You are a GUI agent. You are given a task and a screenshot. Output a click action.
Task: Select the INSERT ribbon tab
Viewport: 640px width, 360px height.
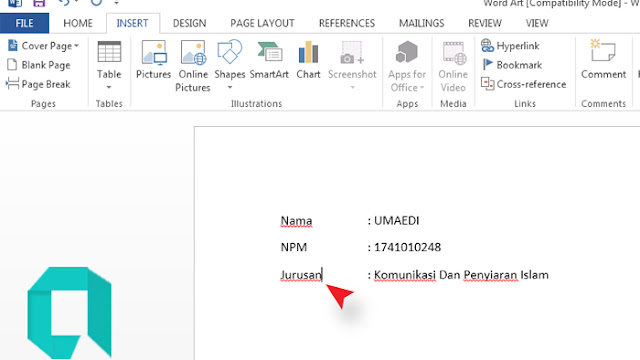(x=132, y=23)
